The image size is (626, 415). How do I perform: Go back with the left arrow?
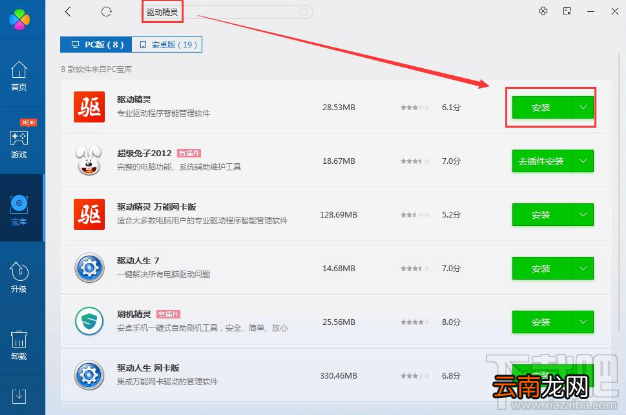coord(68,12)
